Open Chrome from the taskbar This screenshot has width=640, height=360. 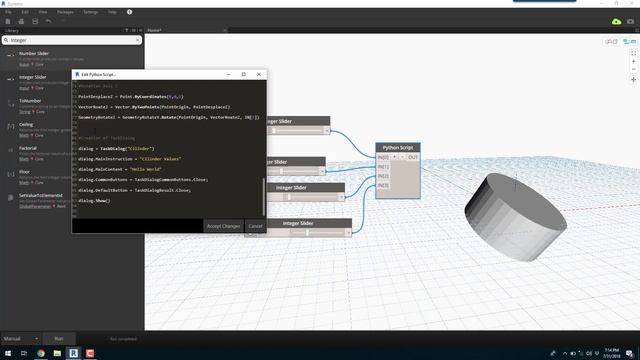41,353
